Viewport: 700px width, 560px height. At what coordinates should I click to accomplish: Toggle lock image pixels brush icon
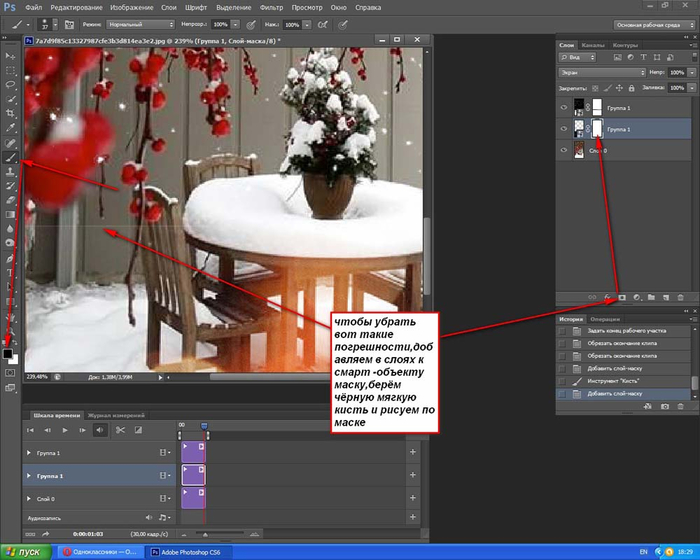point(607,88)
